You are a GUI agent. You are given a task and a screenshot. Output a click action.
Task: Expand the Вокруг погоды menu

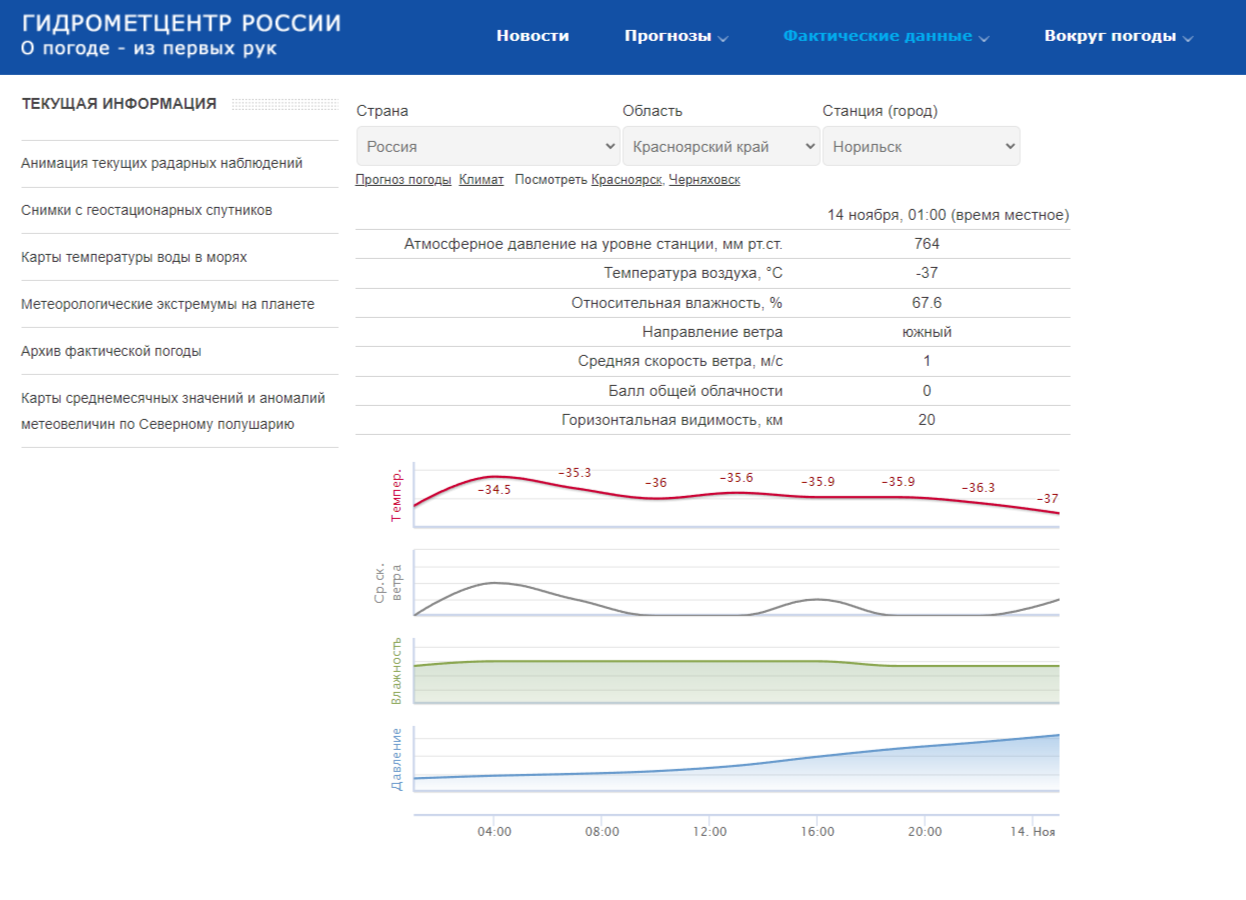coord(1119,36)
